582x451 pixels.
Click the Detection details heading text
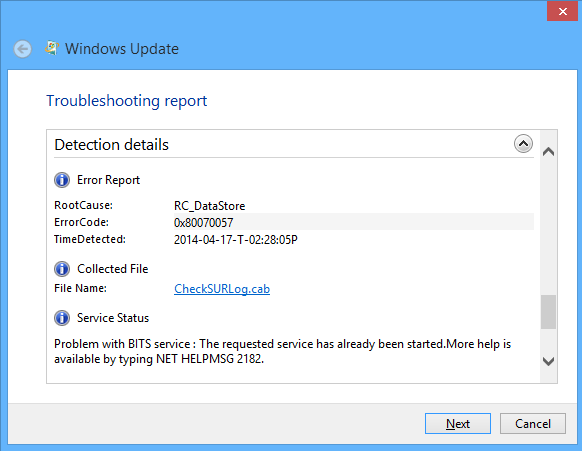pyautogui.click(x=111, y=145)
